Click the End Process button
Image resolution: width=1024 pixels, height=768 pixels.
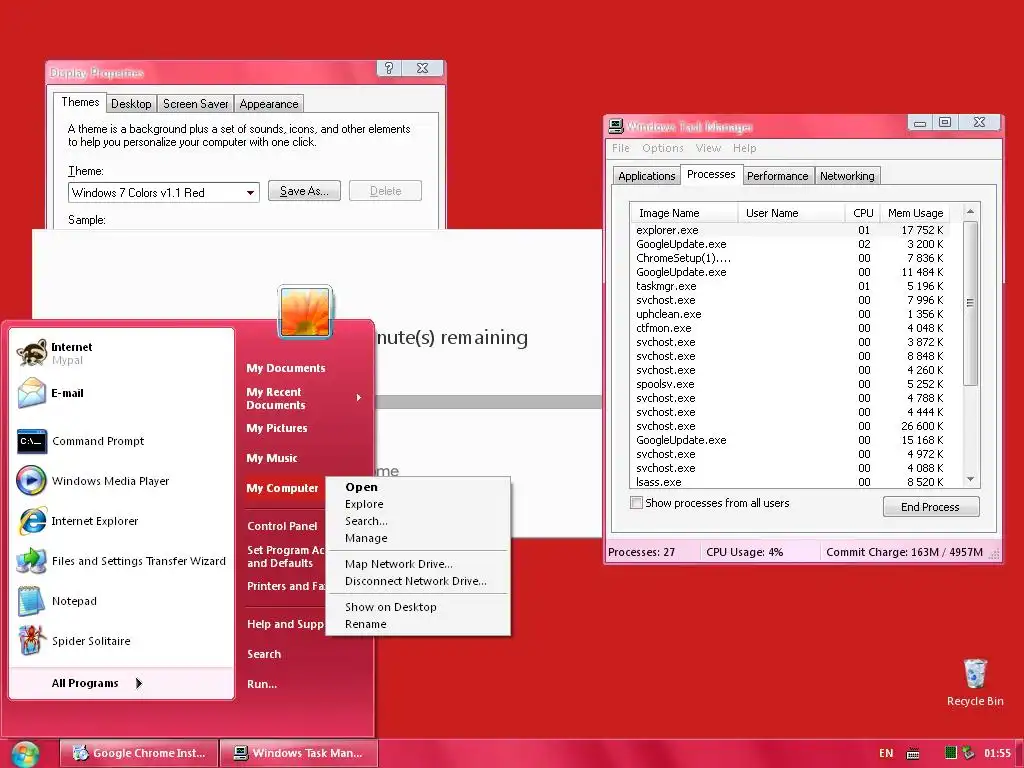[931, 507]
